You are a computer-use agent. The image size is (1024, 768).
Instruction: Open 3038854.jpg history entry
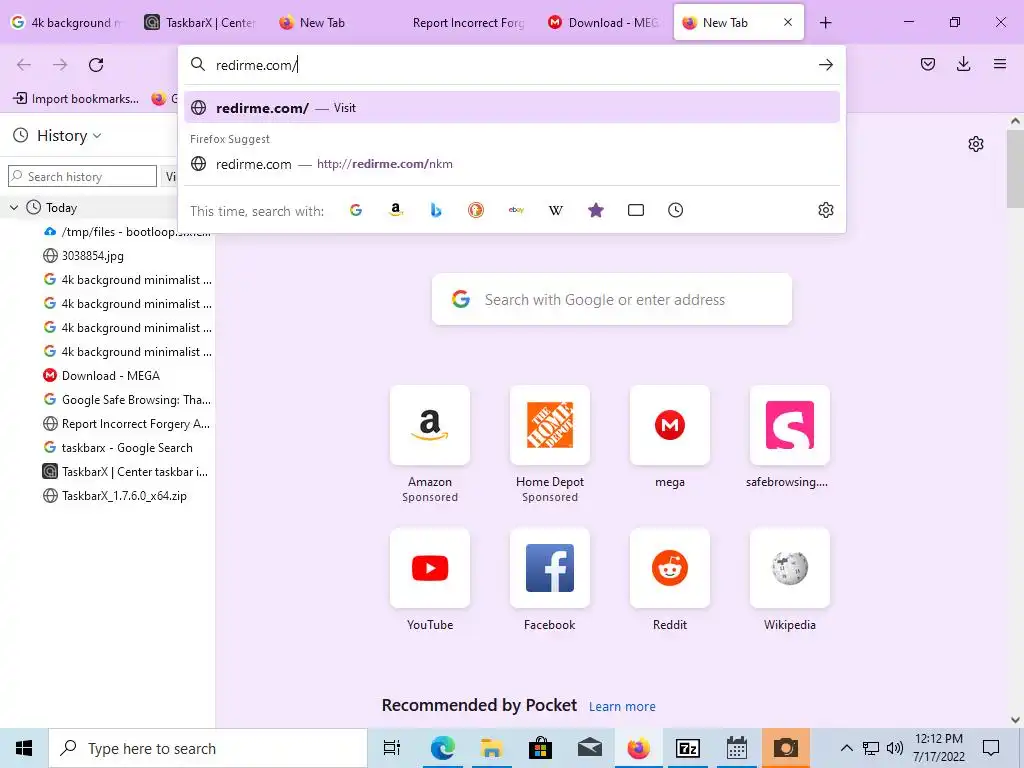(x=84, y=256)
